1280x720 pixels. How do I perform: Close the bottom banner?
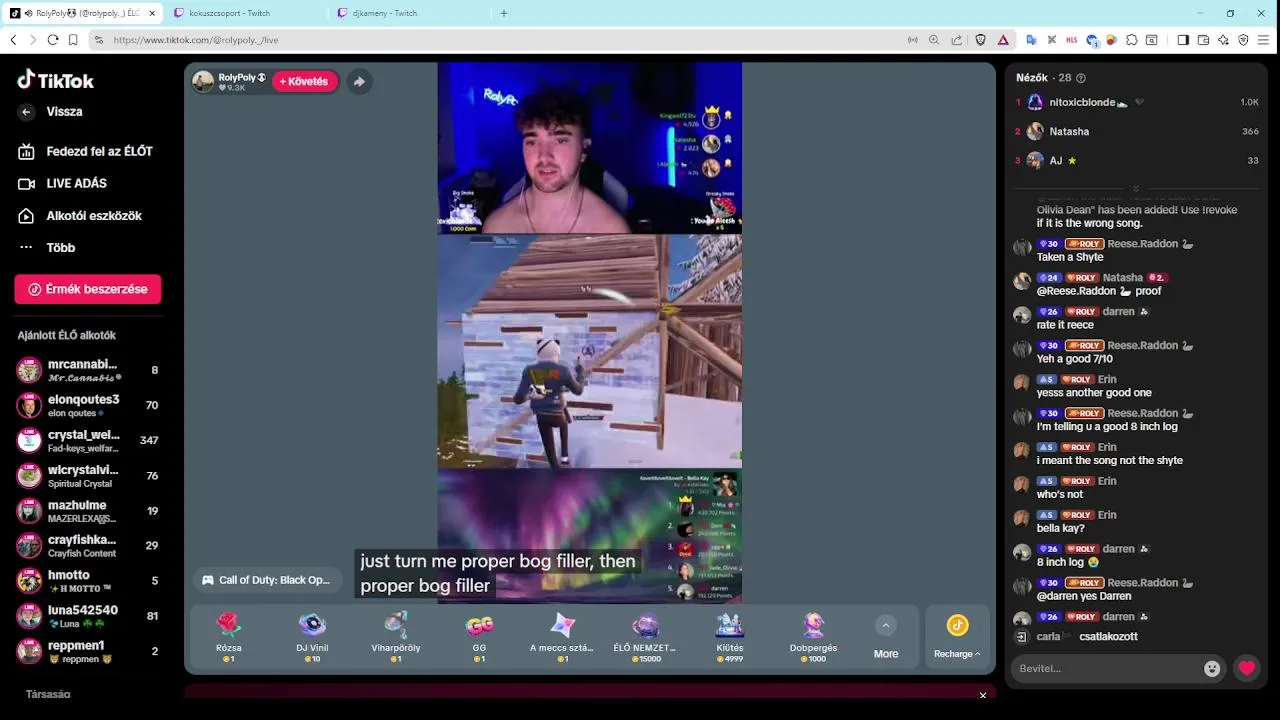tap(983, 695)
